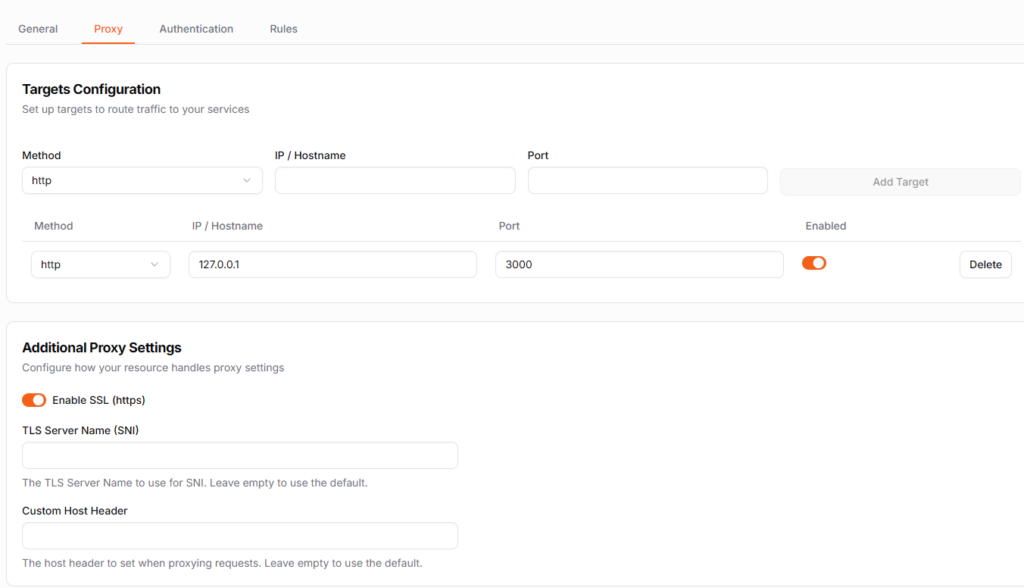The width and height of the screenshot is (1024, 588).
Task: Focus the Custom Host Header input
Action: (240, 536)
